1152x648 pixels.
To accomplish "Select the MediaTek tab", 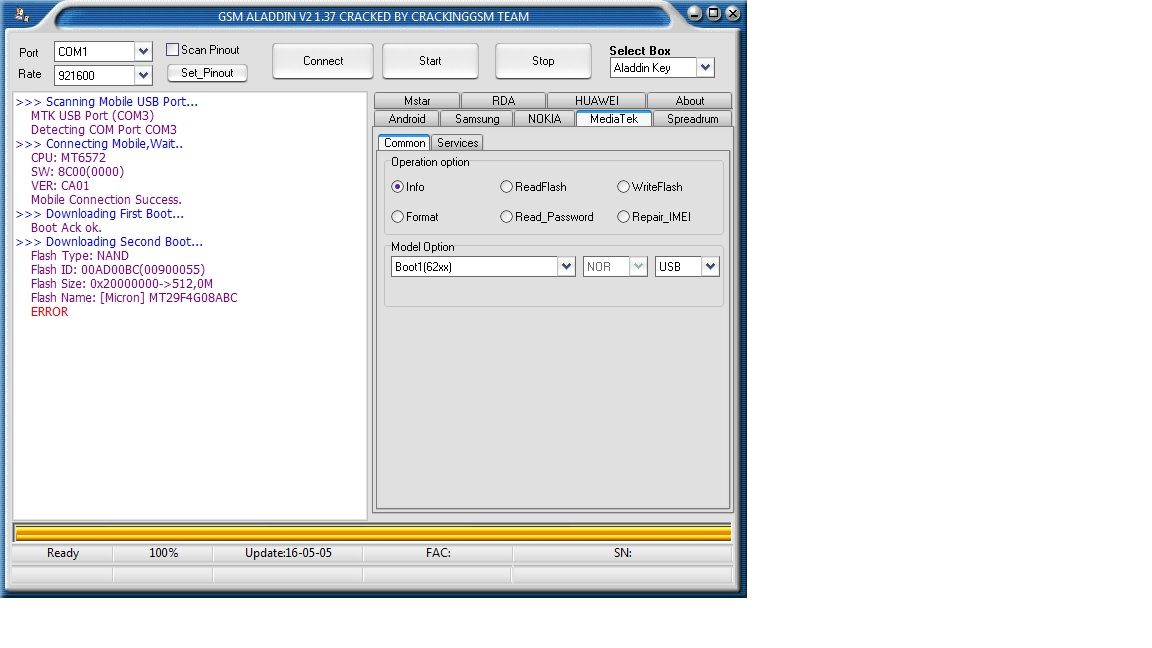I will (x=613, y=118).
